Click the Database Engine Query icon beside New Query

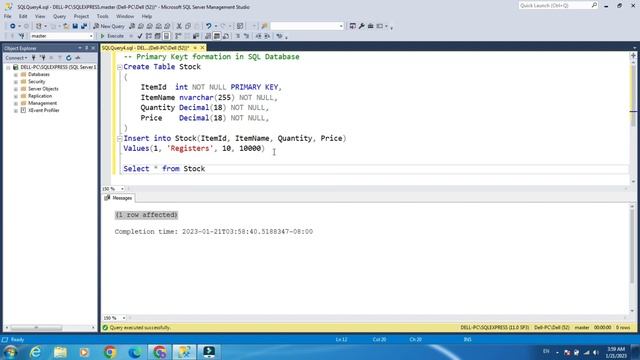coord(132,26)
